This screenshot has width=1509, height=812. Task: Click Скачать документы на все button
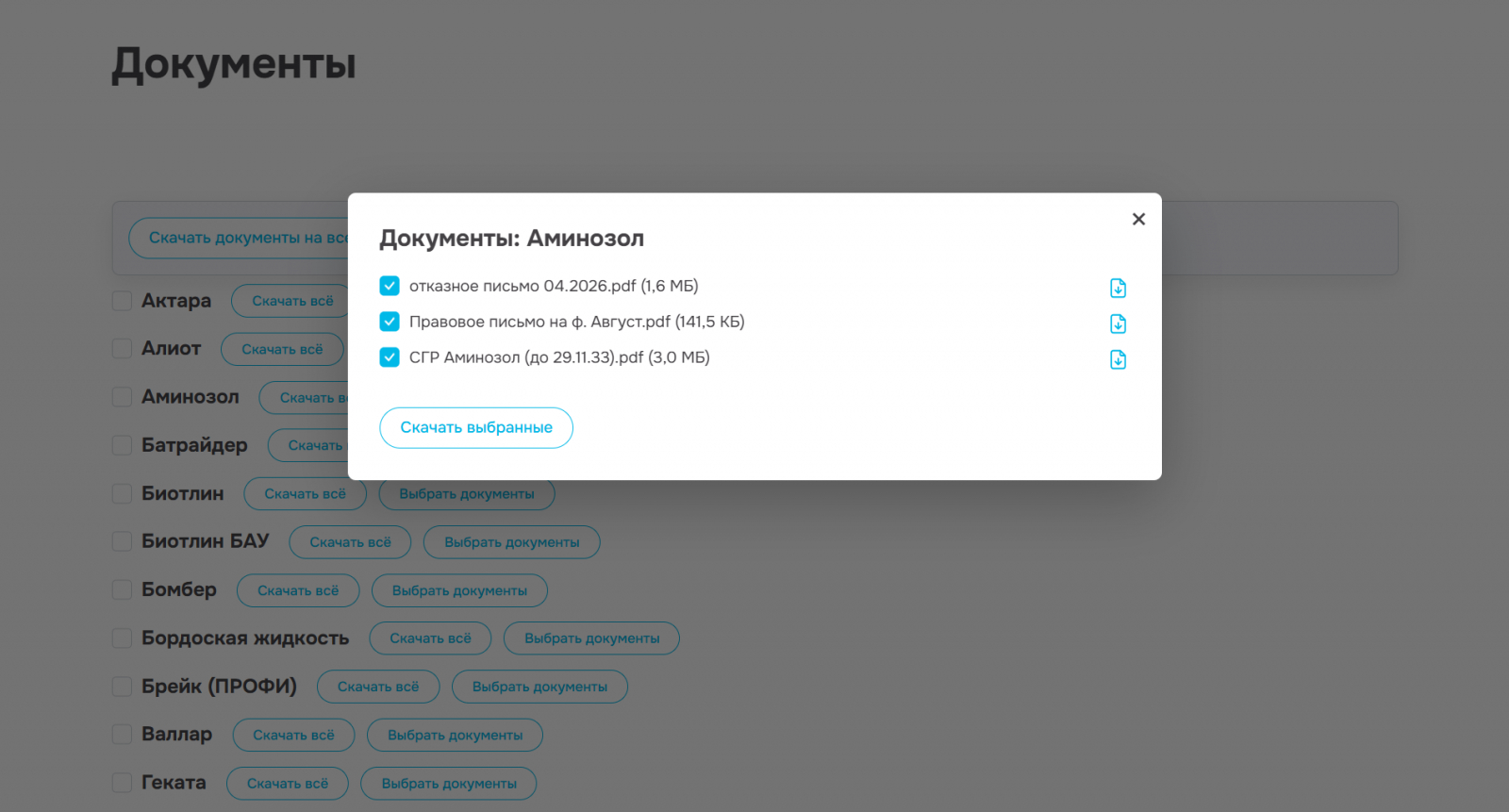pyautogui.click(x=240, y=238)
